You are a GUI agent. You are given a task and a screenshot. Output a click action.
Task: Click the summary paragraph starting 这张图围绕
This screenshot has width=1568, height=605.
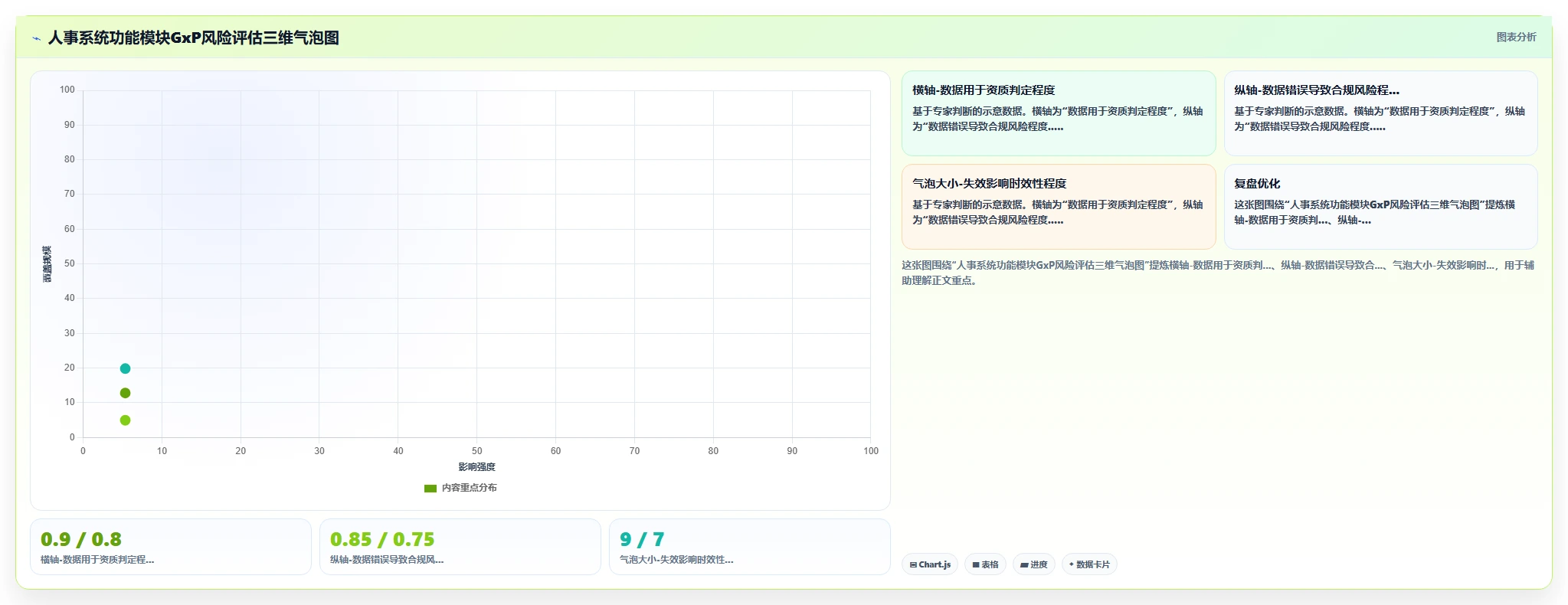1218,273
